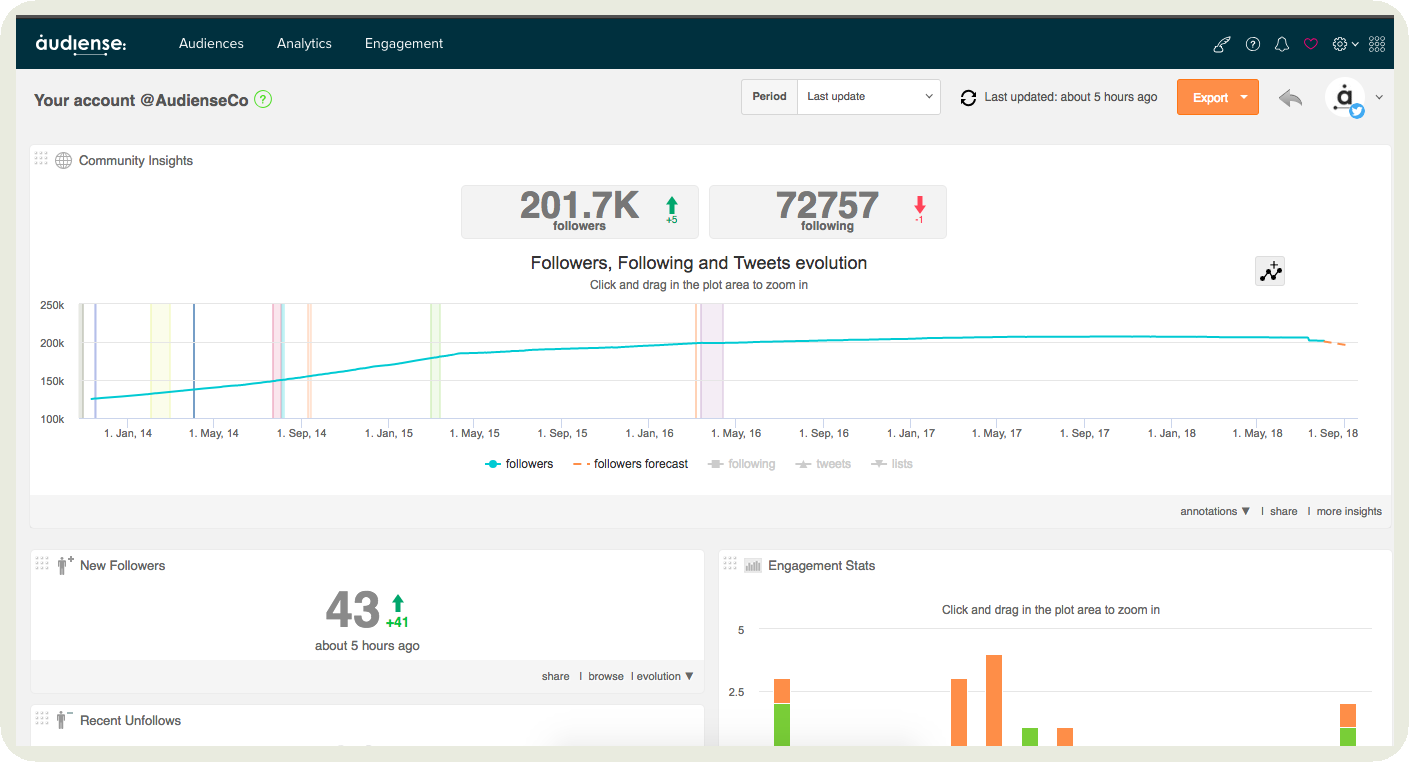Click the add chart annotation icon

click(x=1270, y=271)
